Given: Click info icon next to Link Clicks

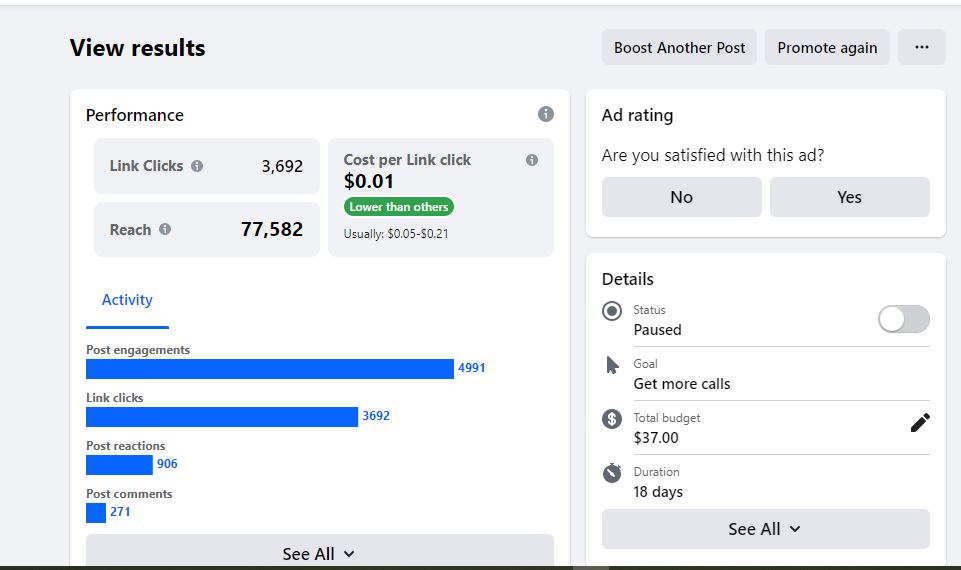Looking at the screenshot, I should (197, 166).
